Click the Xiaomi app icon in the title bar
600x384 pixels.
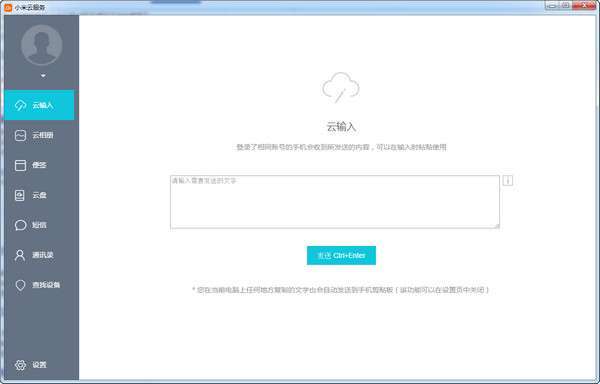pos(8,7)
